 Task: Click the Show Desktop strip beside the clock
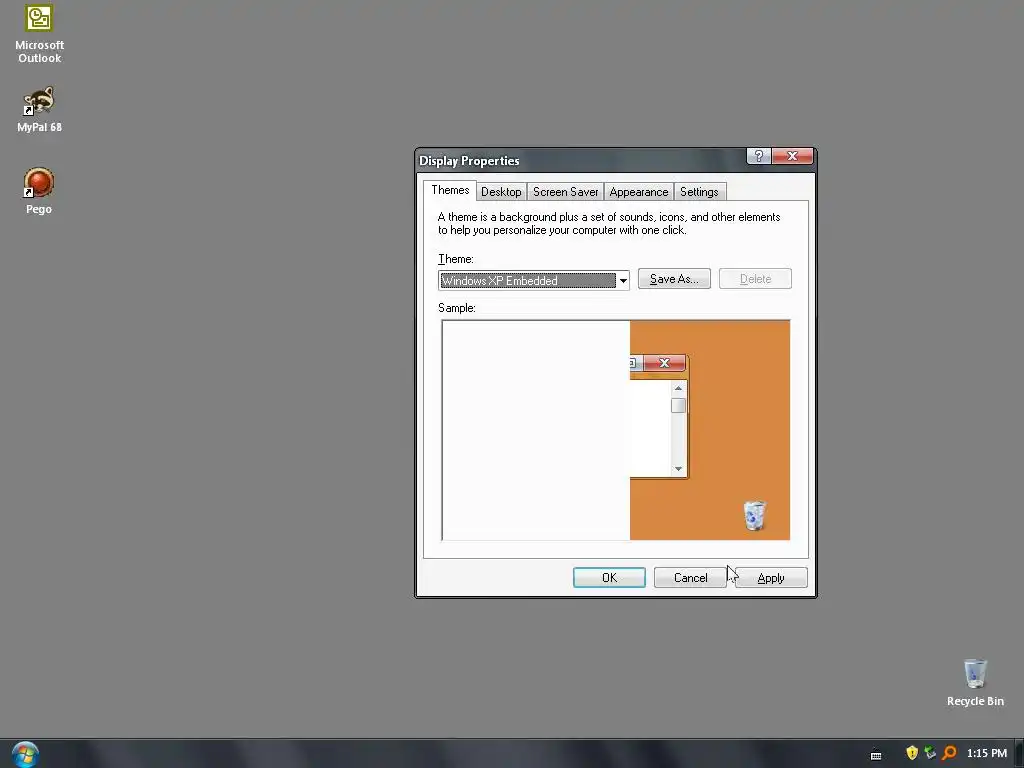coord(1019,754)
